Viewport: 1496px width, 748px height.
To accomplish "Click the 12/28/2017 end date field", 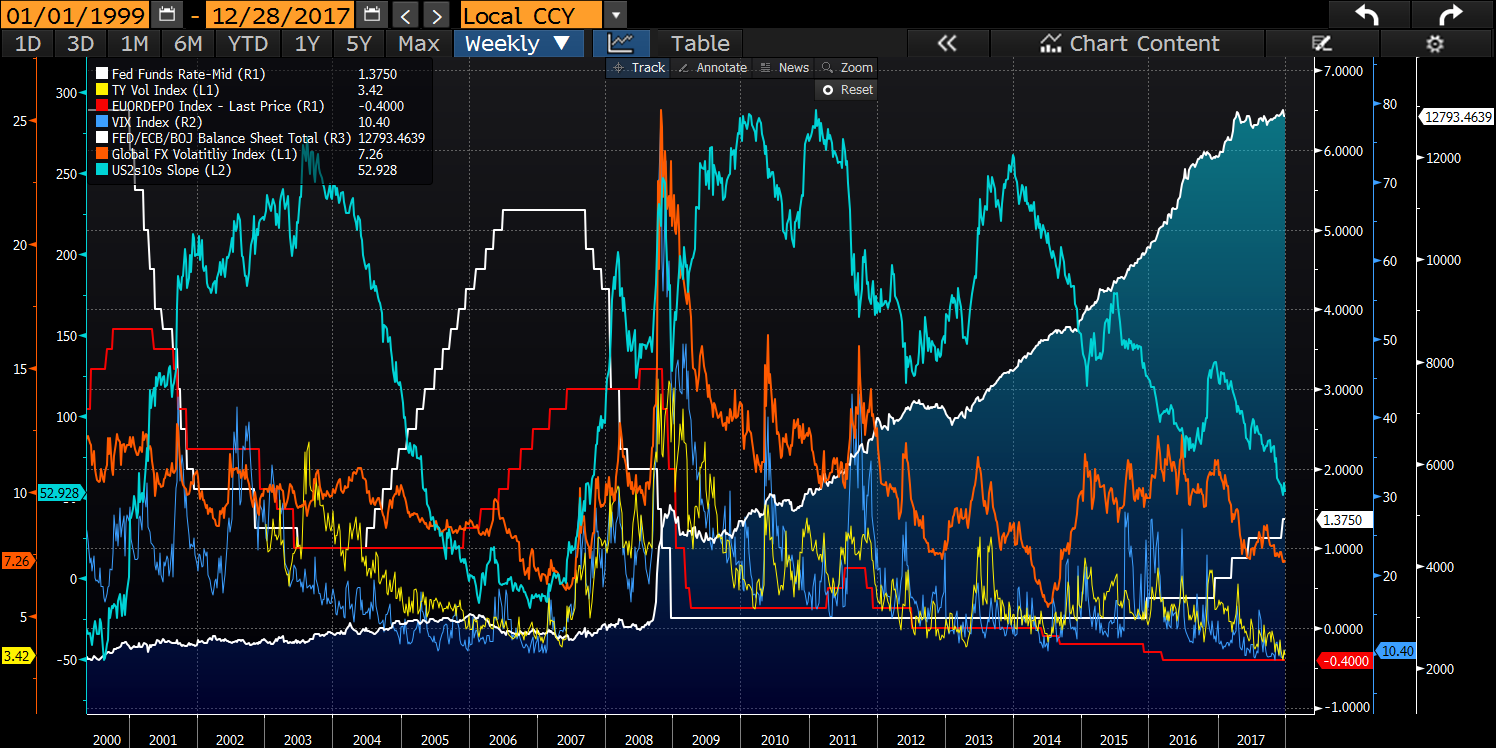I will point(280,15).
